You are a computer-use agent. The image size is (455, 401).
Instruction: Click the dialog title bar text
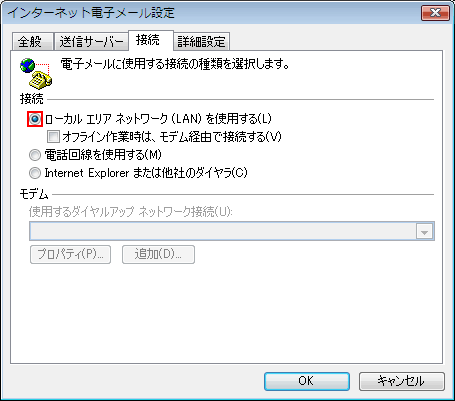point(91,13)
